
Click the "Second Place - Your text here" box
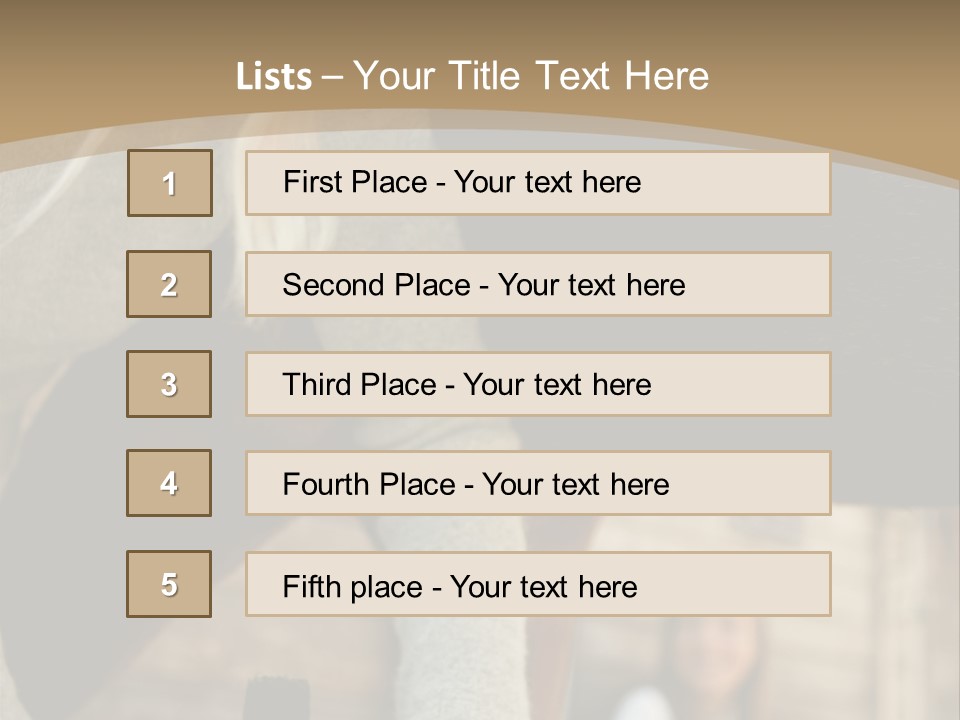[538, 284]
